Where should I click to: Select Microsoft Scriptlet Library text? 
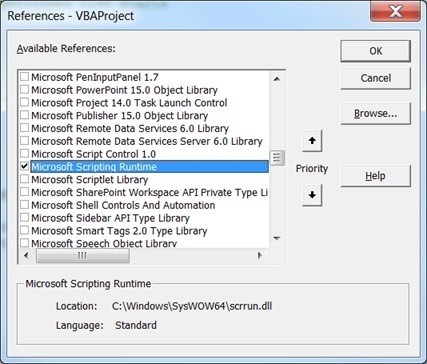coord(90,180)
